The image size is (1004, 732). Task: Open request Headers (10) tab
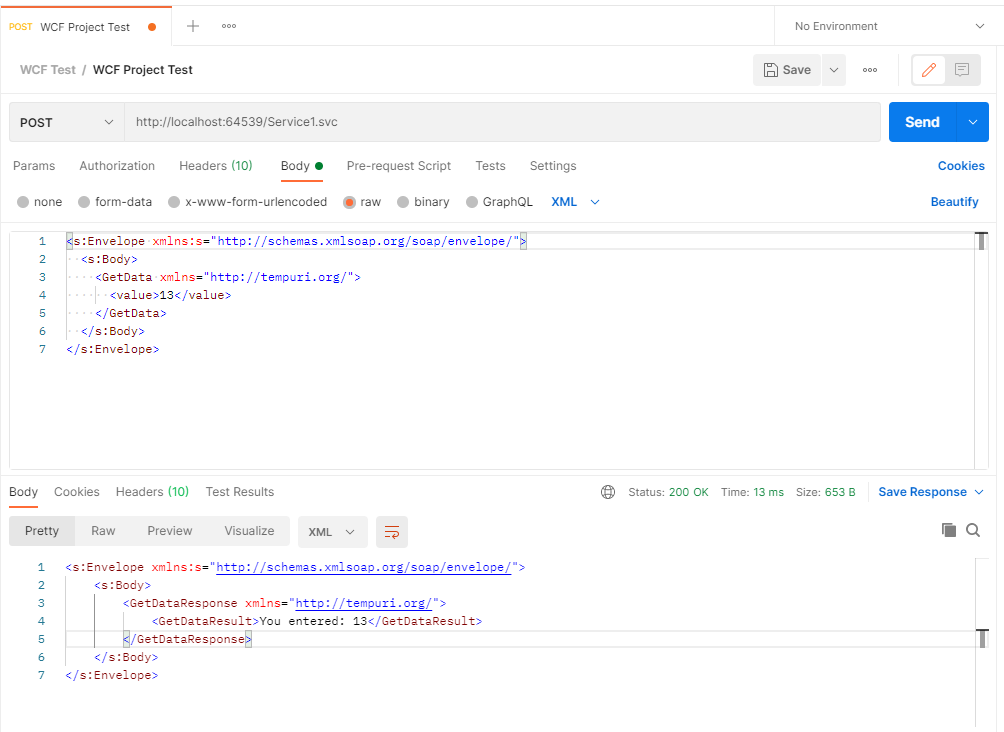(216, 166)
